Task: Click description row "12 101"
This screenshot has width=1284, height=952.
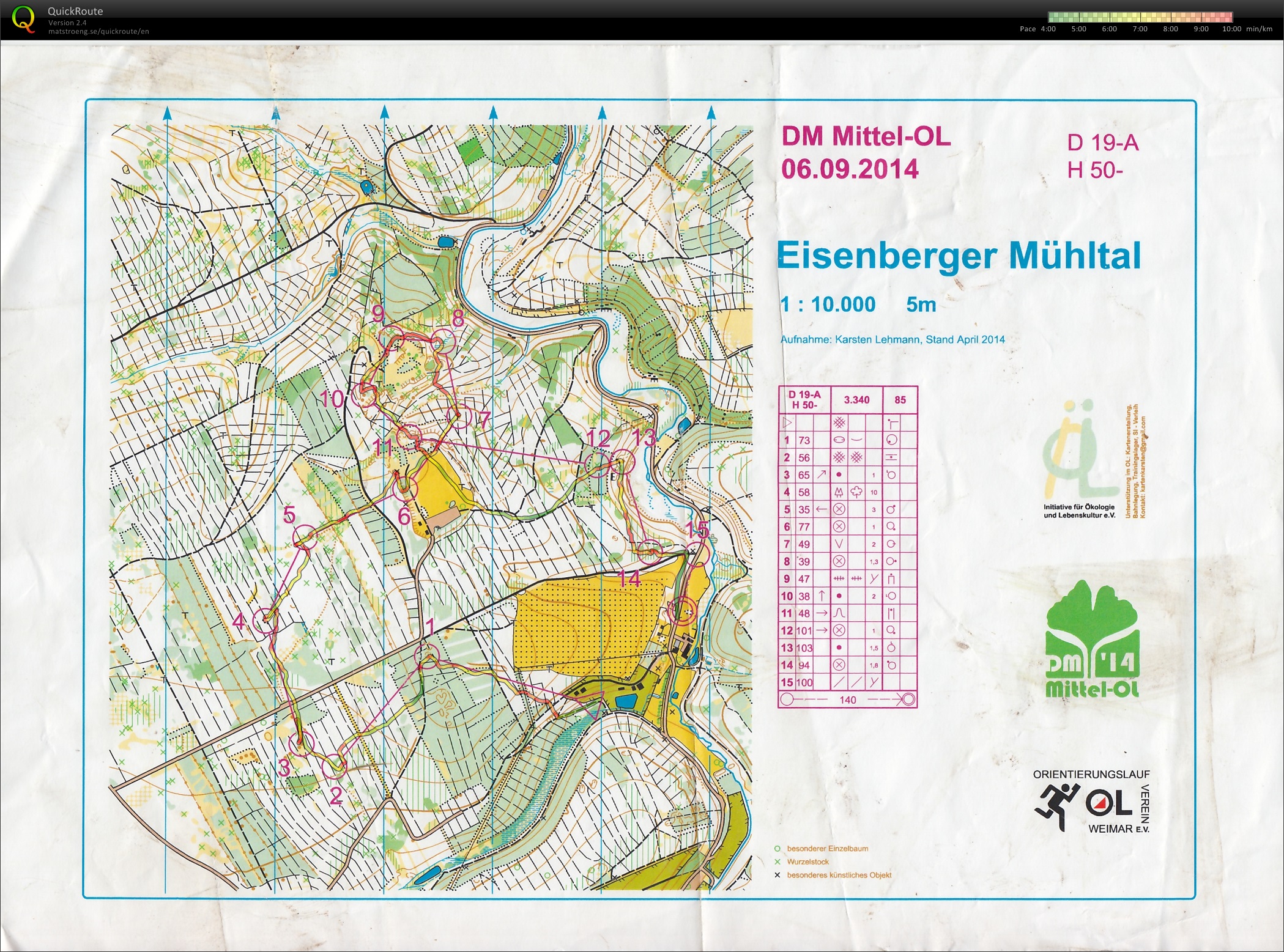Action: click(x=848, y=630)
